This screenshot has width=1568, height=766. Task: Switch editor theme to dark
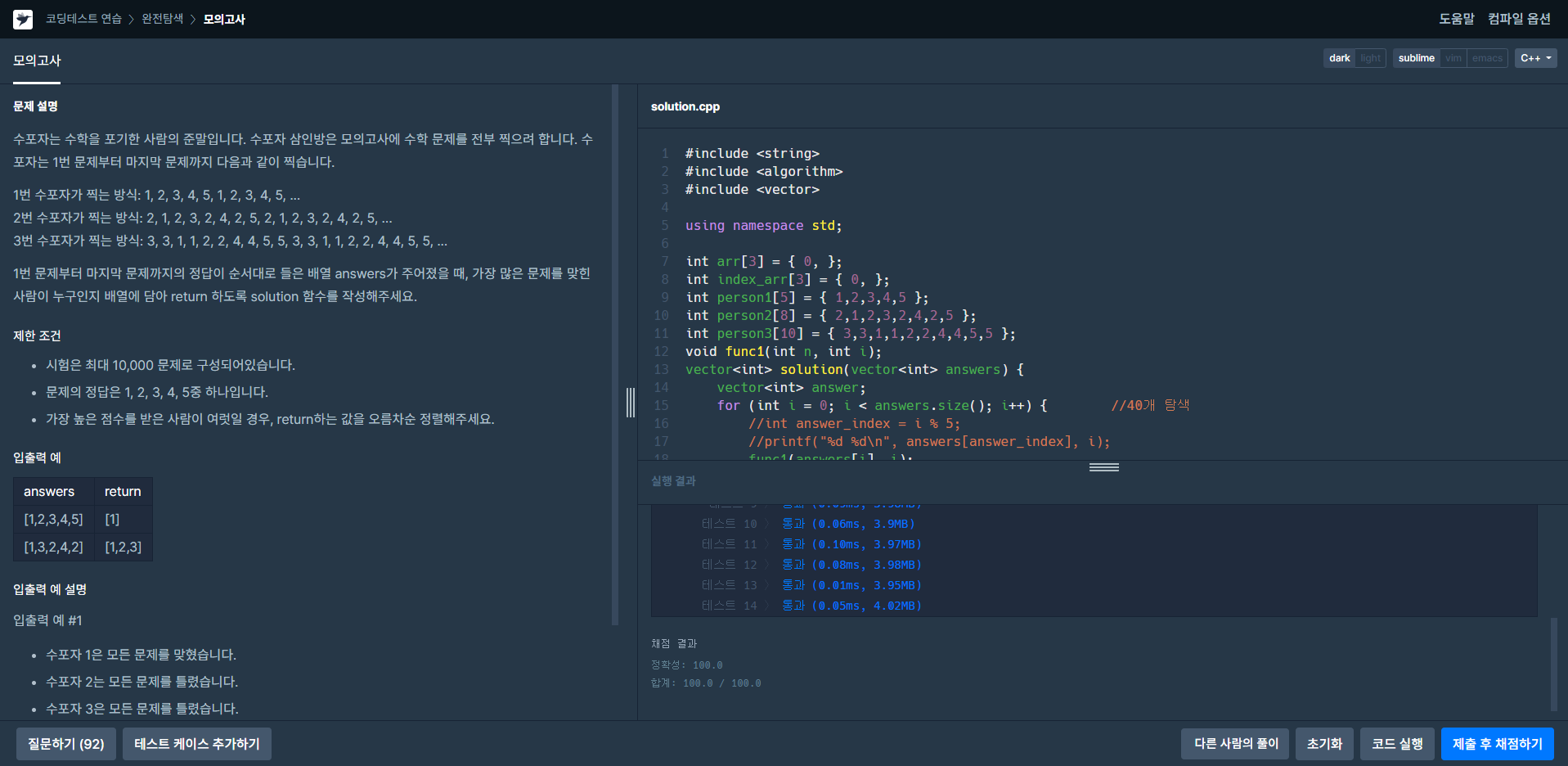(x=1339, y=58)
